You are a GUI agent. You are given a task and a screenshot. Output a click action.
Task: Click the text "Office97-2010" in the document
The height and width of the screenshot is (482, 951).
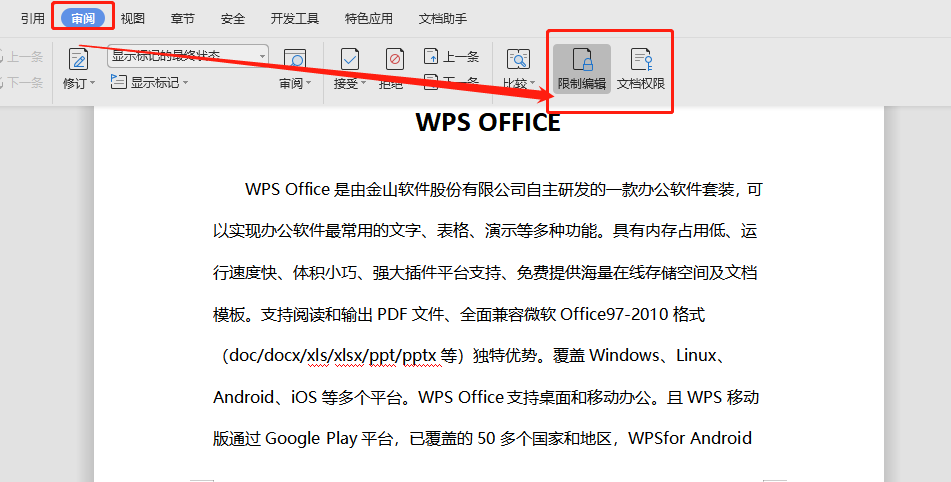614,314
